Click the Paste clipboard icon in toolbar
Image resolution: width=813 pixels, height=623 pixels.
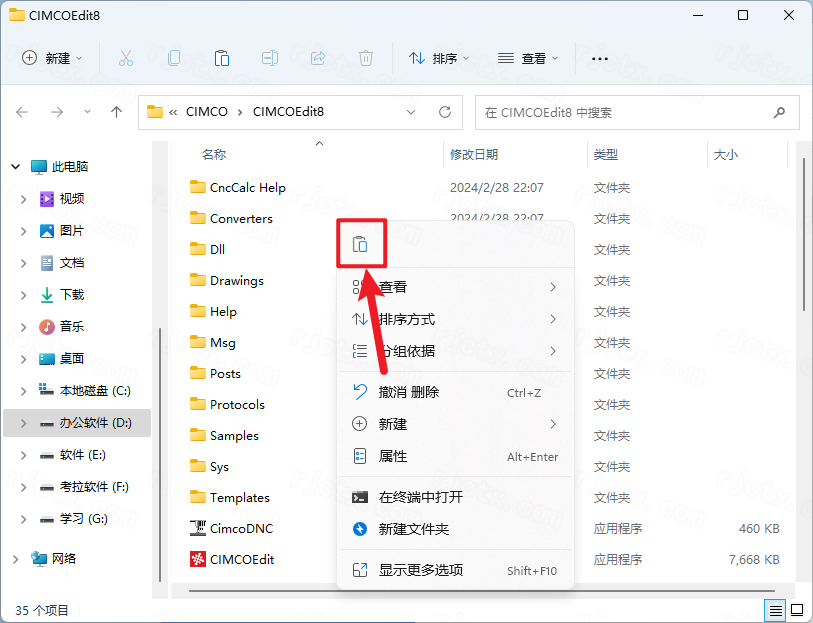click(222, 58)
